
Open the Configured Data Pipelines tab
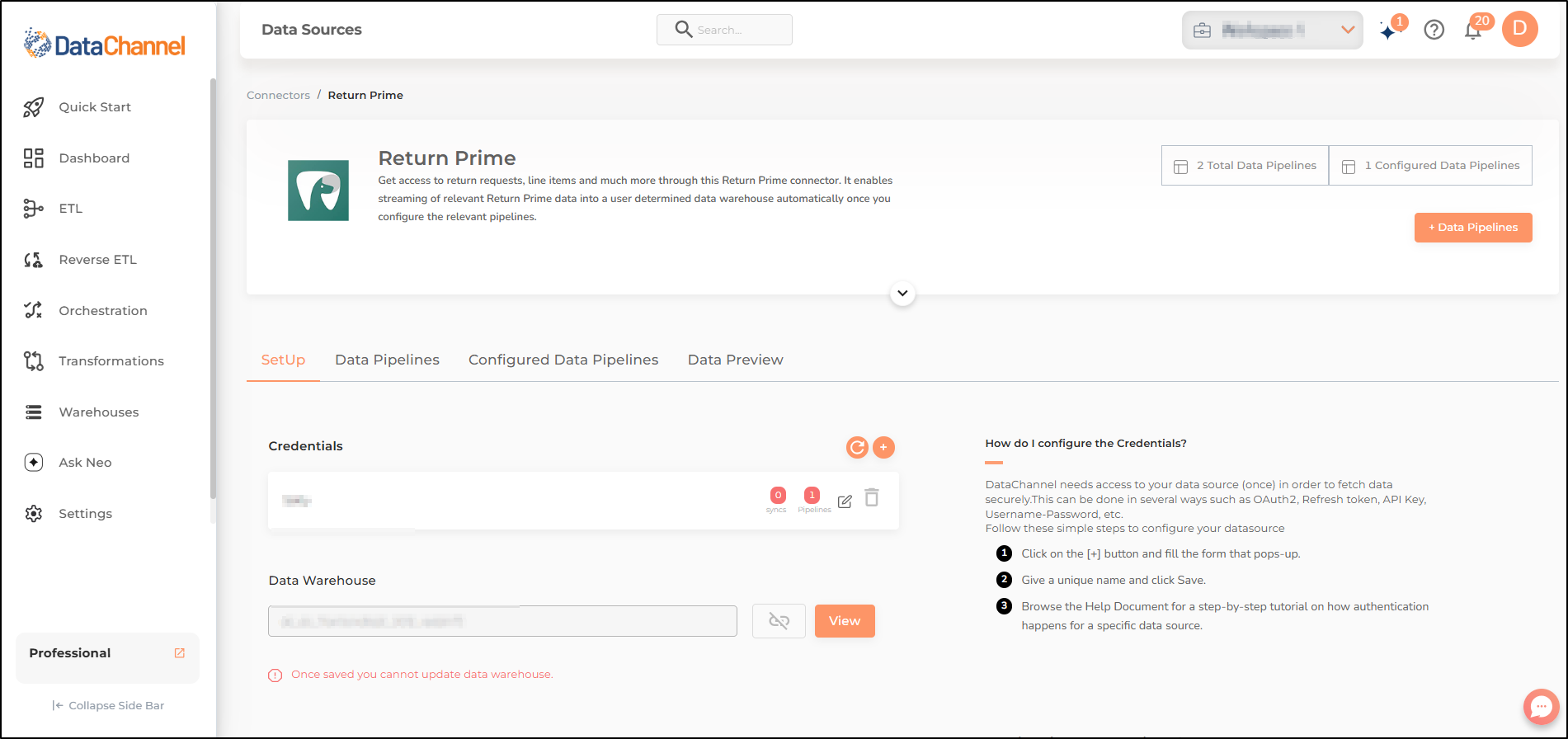click(563, 360)
